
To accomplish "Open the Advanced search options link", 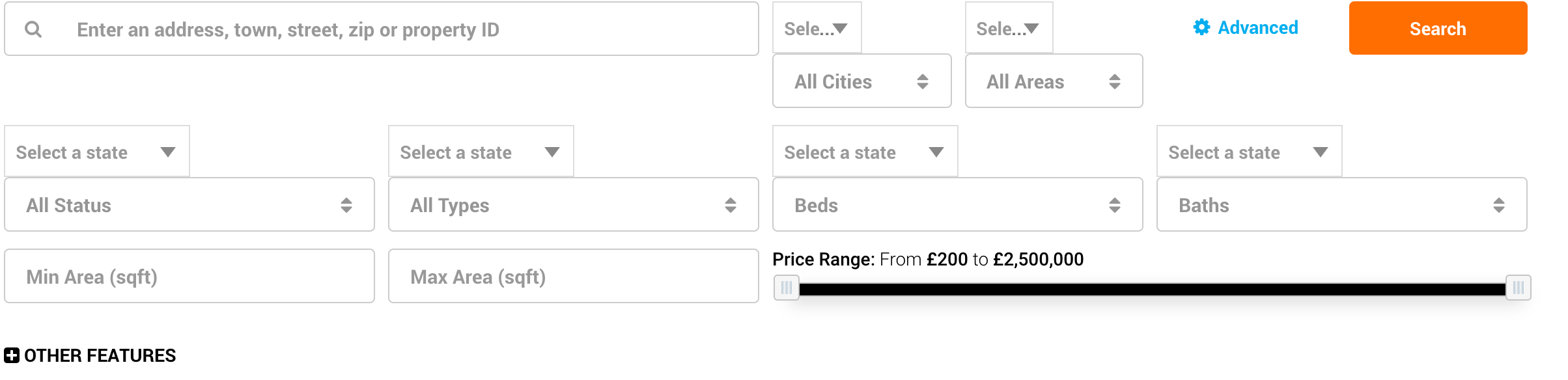I will pos(1257,28).
